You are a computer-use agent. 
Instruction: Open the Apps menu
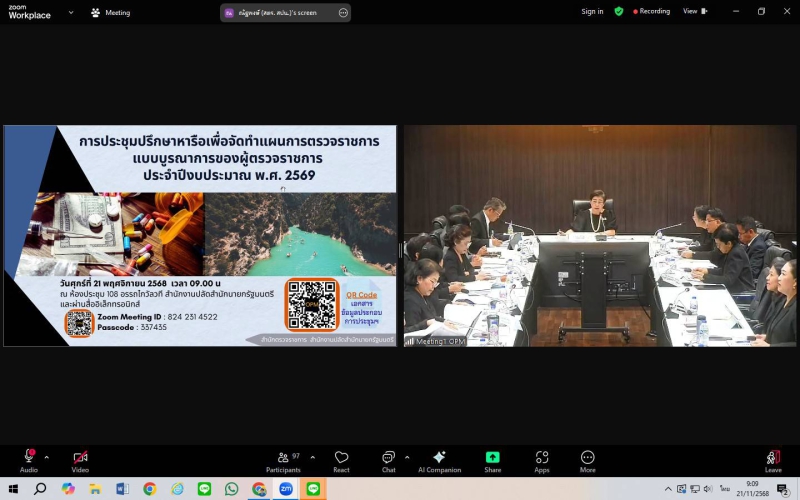pos(542,458)
